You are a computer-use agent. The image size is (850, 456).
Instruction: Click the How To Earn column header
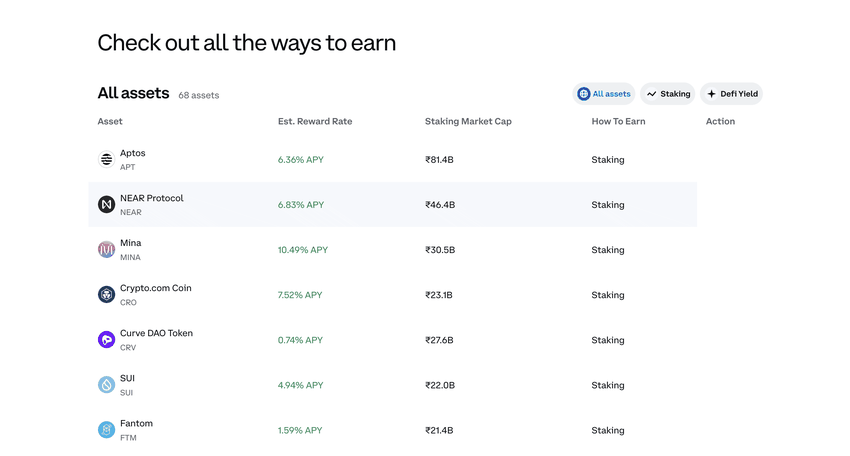618,122
